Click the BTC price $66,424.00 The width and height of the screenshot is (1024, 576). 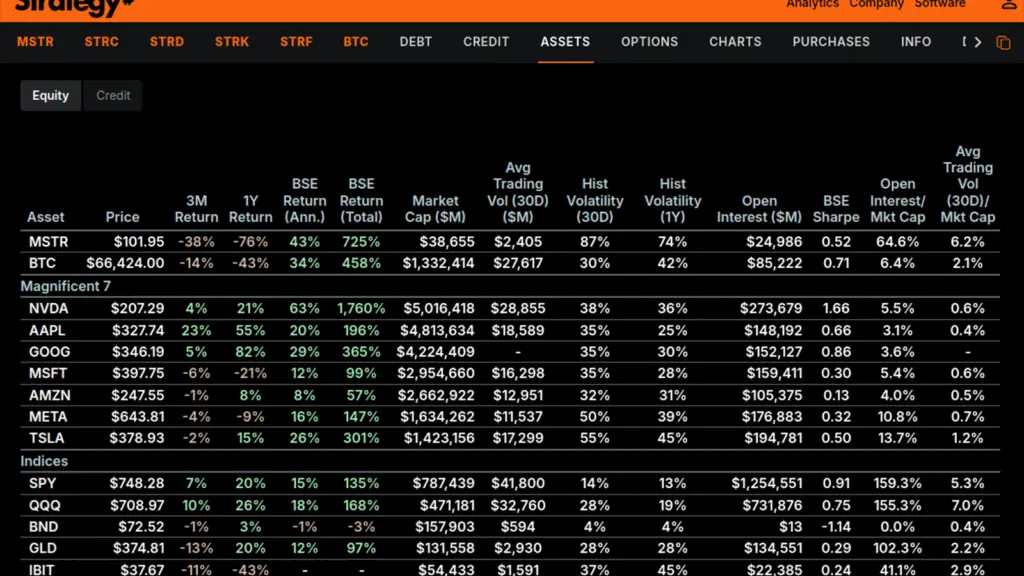(x=125, y=263)
